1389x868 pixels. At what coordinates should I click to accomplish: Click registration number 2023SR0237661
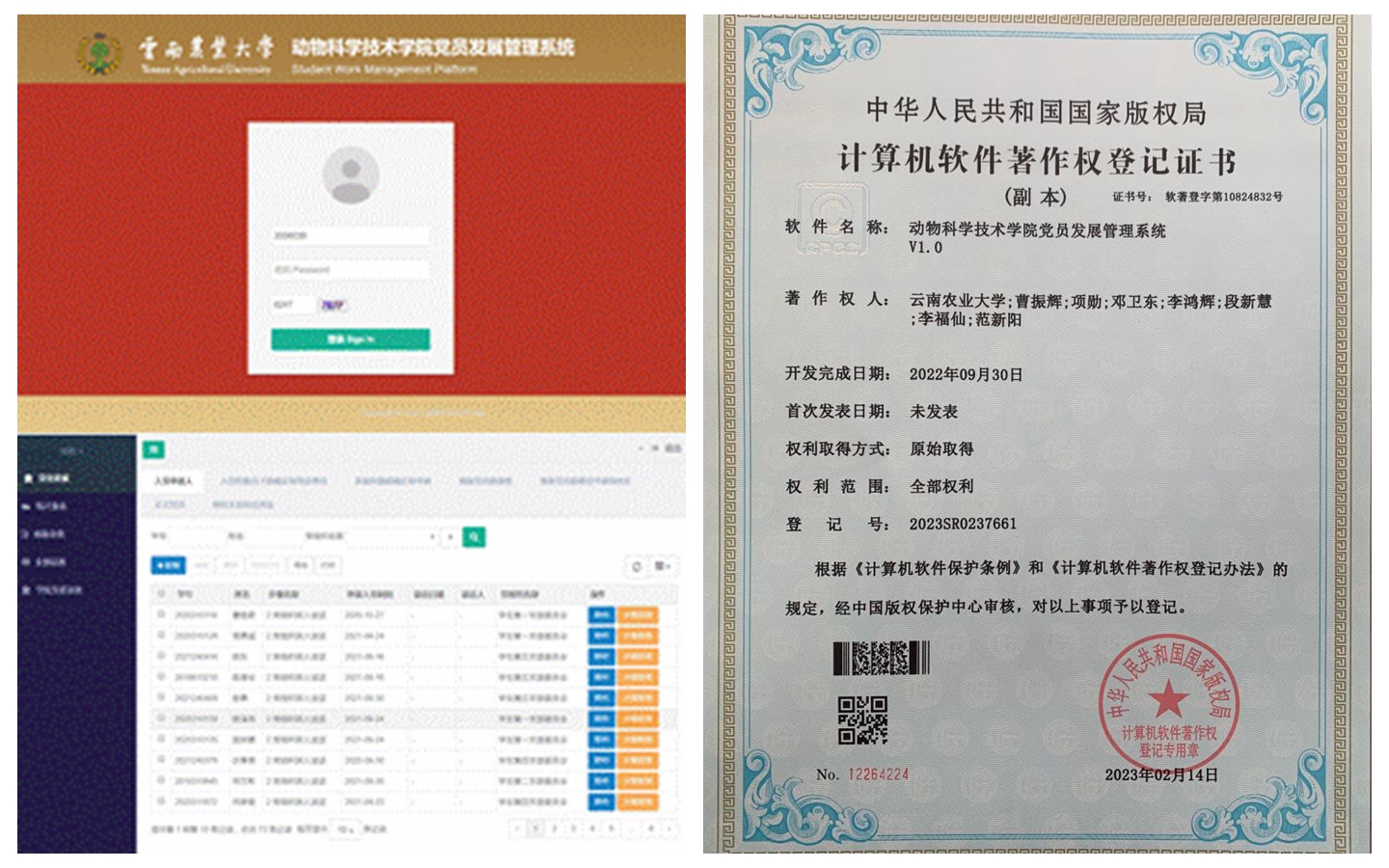coord(963,525)
